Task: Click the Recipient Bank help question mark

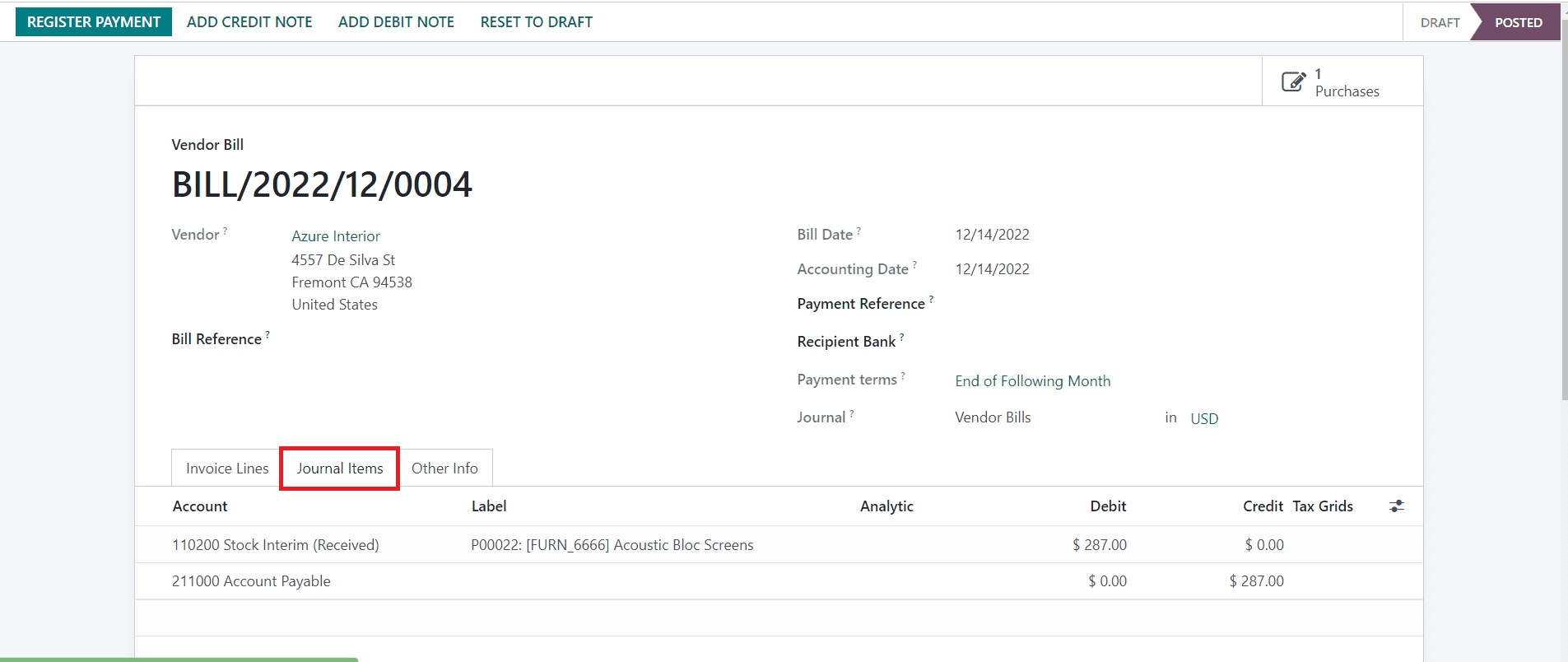Action: click(x=901, y=338)
